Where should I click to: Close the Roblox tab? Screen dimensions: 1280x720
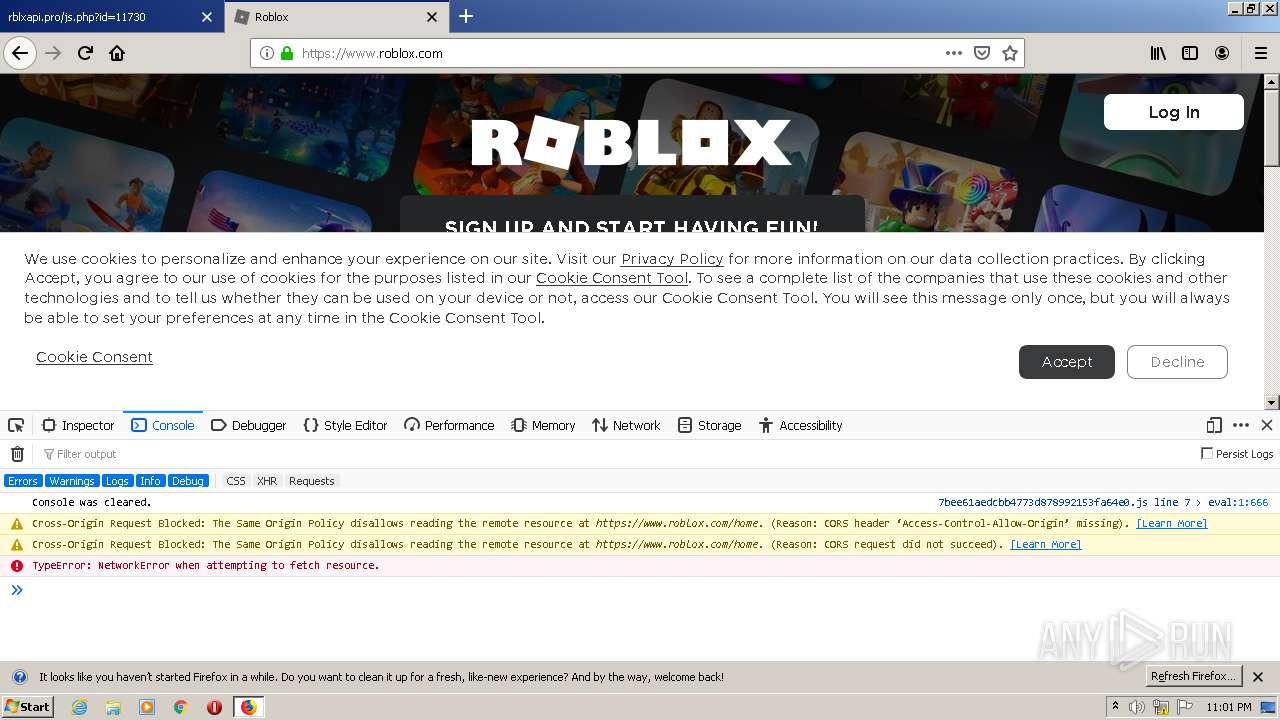coord(432,17)
